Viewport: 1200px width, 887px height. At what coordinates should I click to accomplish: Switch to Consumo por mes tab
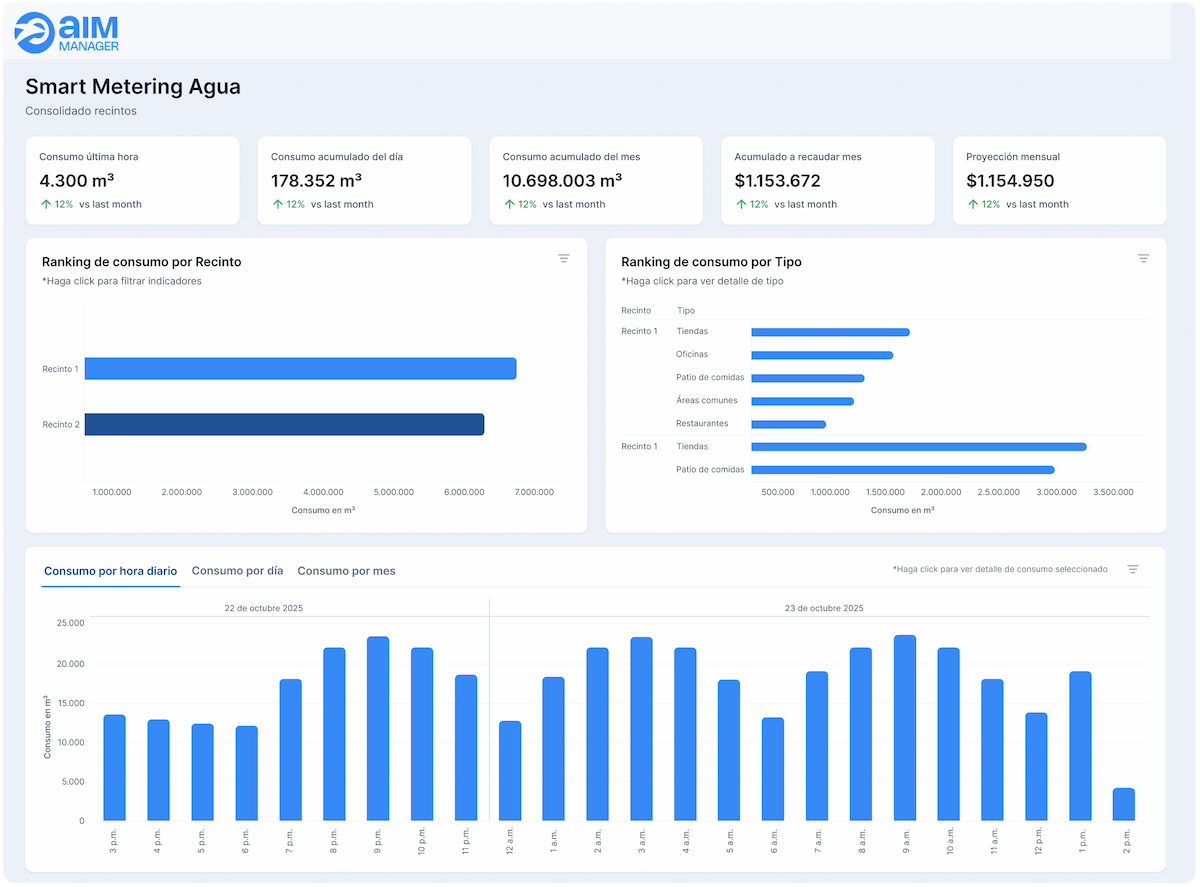click(346, 571)
